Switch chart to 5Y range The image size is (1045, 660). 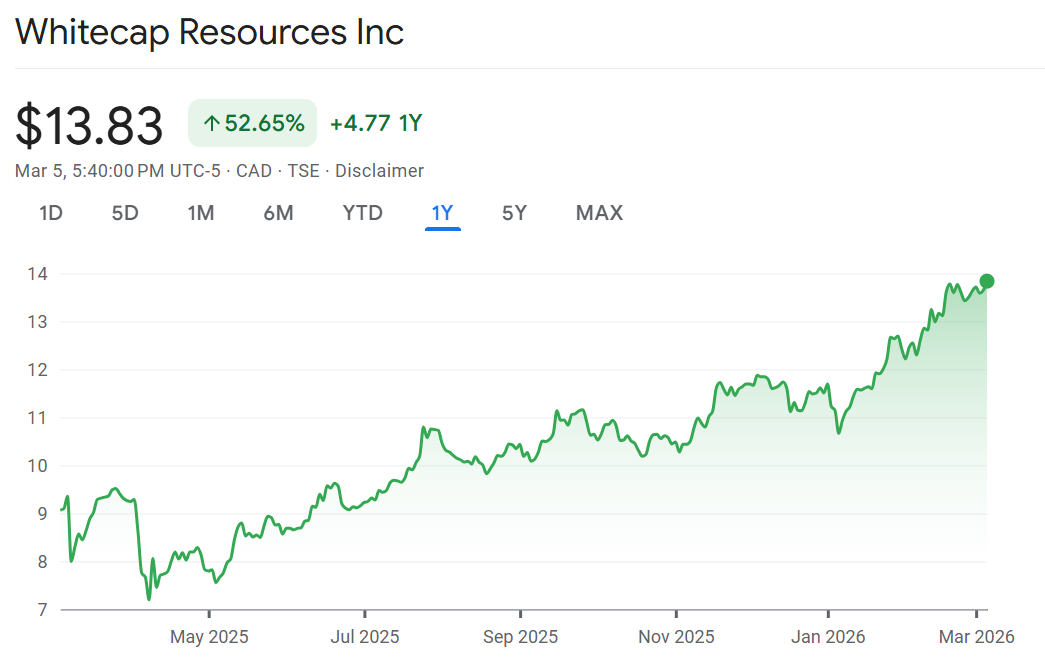click(514, 213)
